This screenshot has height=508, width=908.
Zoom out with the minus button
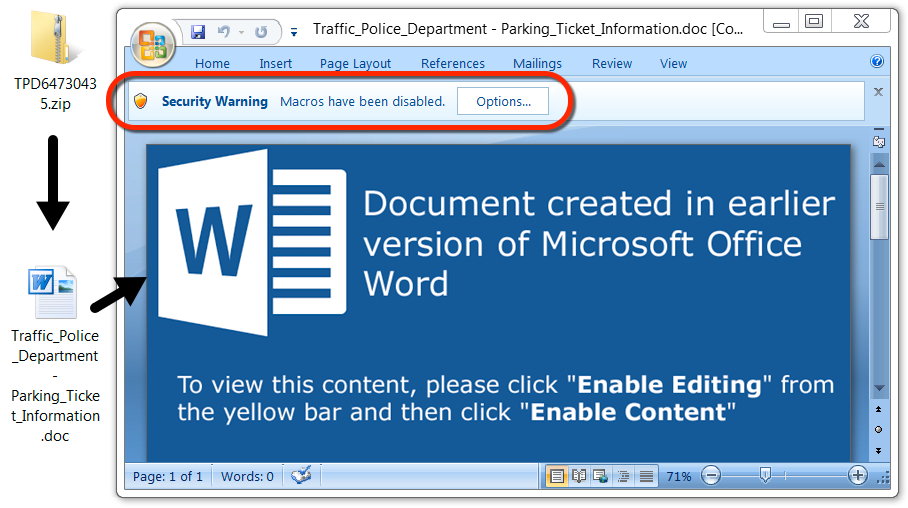click(711, 476)
